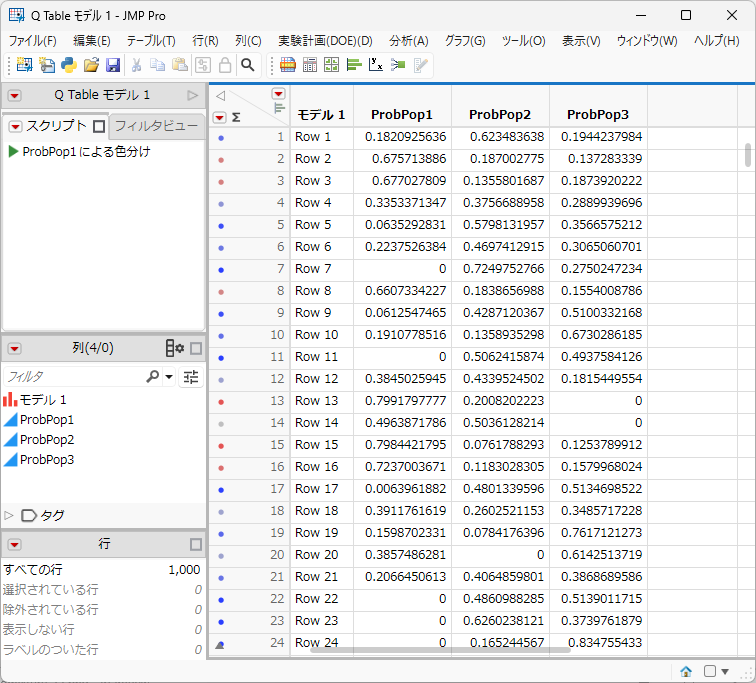Open the red triangle menu beside スクリプト
The image size is (756, 683).
(x=15, y=127)
